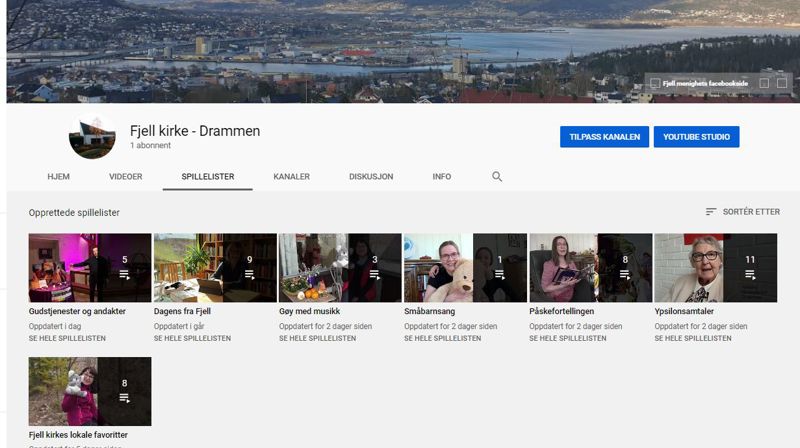Click the Ypsilonsamtaler title

point(684,311)
